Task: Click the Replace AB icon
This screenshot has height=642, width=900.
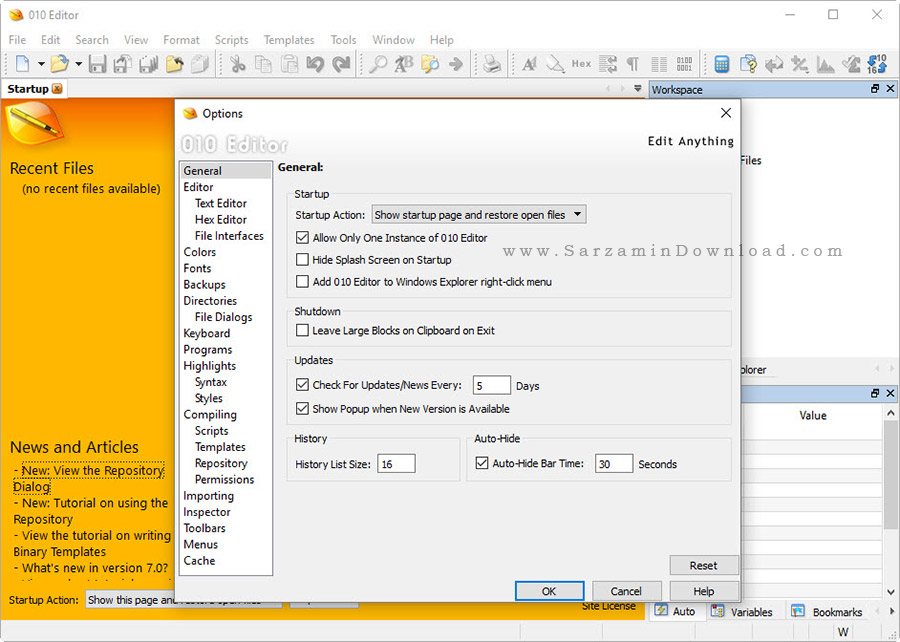Action: point(404,64)
